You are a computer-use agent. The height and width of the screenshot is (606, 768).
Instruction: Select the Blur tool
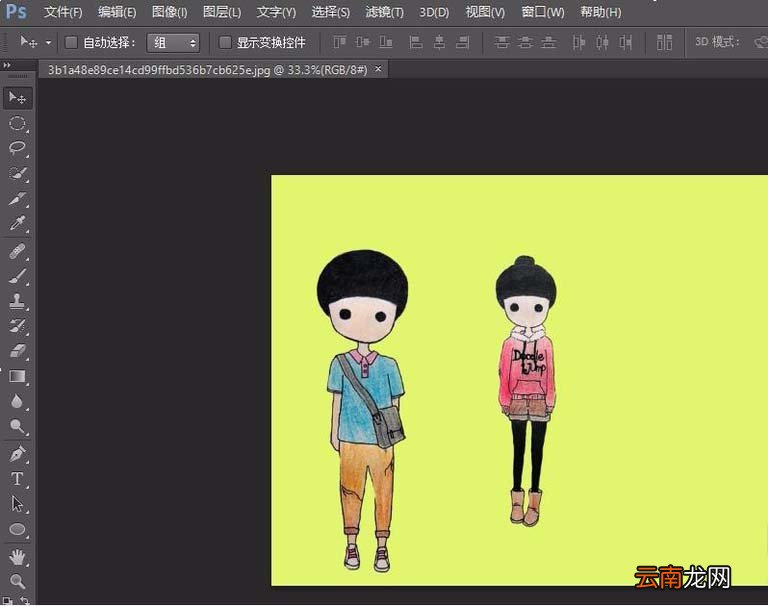(x=18, y=402)
